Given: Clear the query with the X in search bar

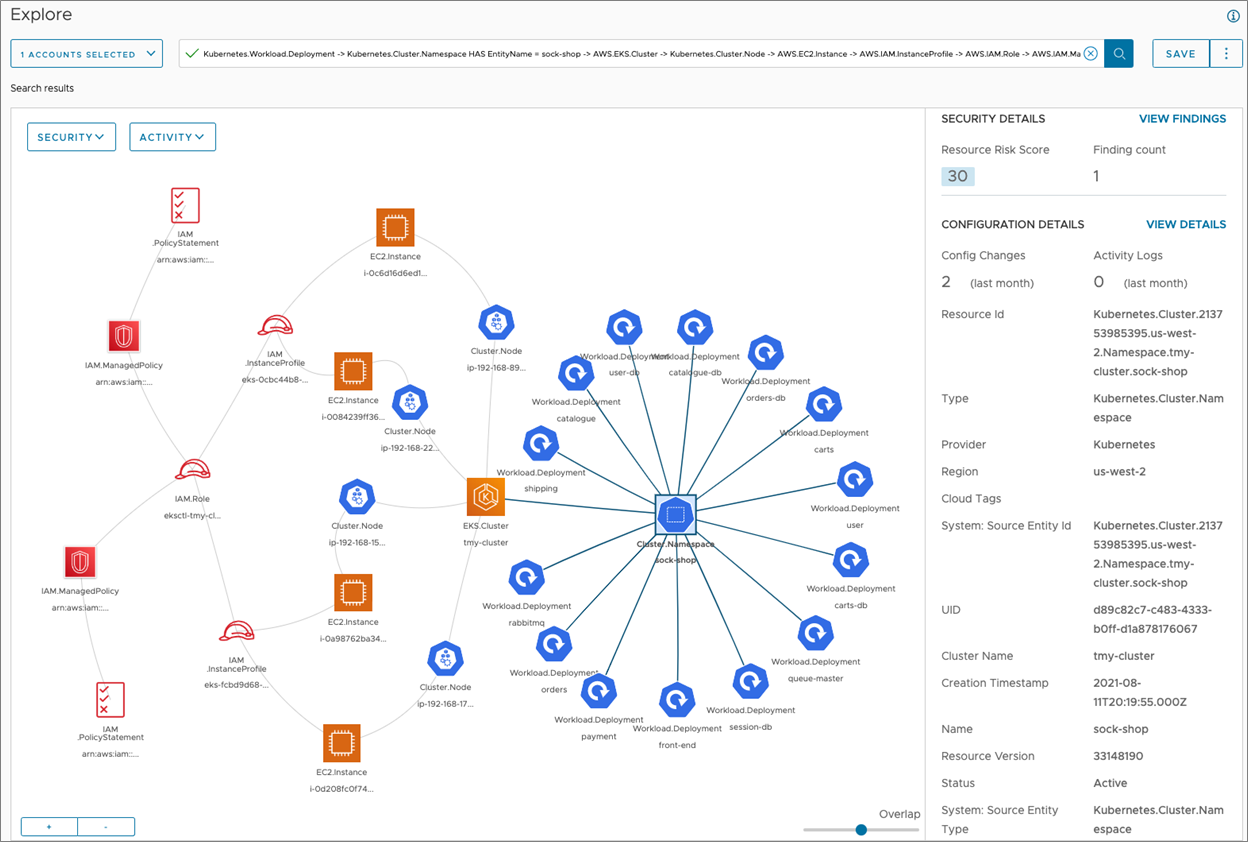Looking at the screenshot, I should (1090, 53).
